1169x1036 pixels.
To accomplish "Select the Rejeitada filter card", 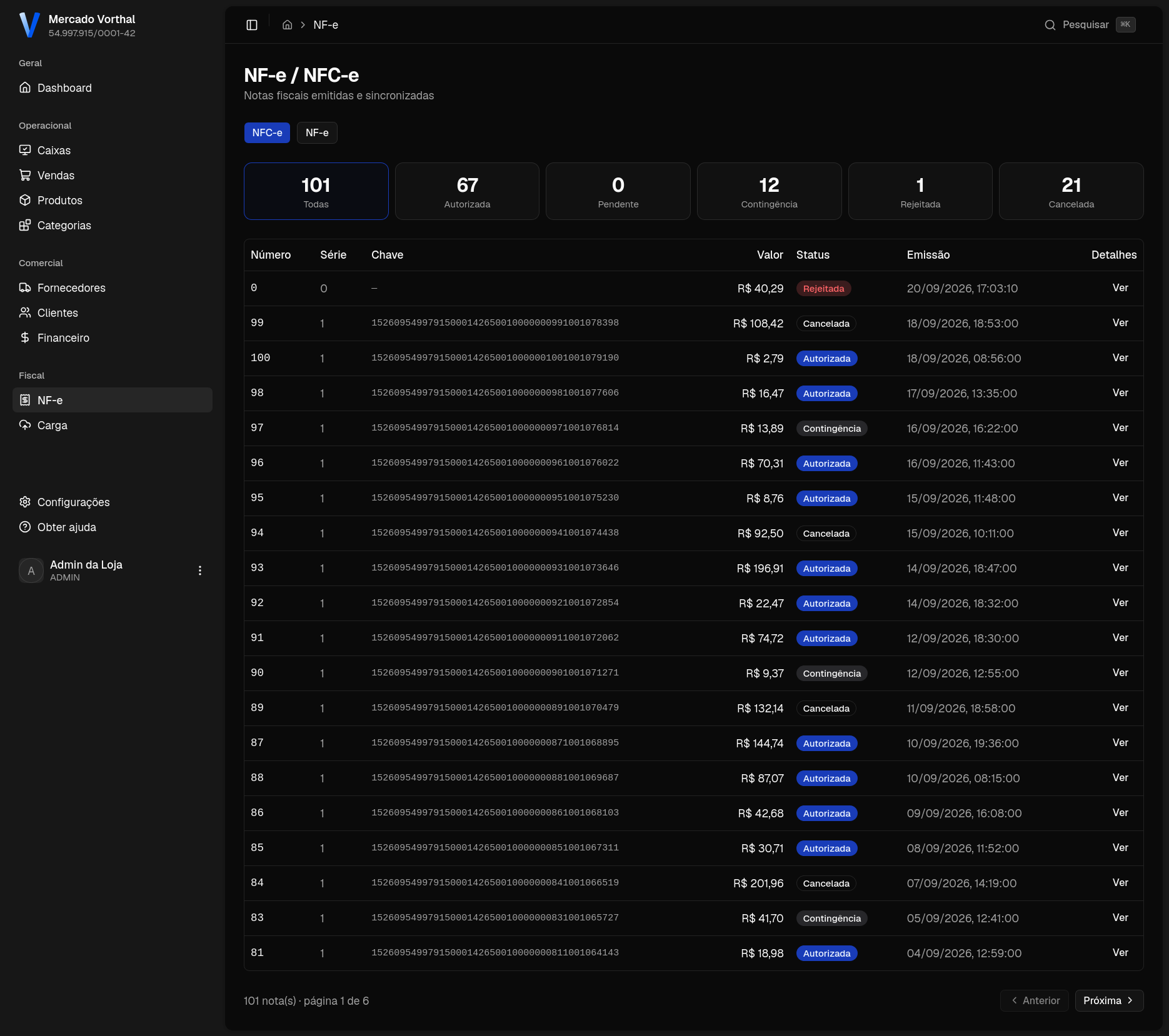I will [920, 191].
